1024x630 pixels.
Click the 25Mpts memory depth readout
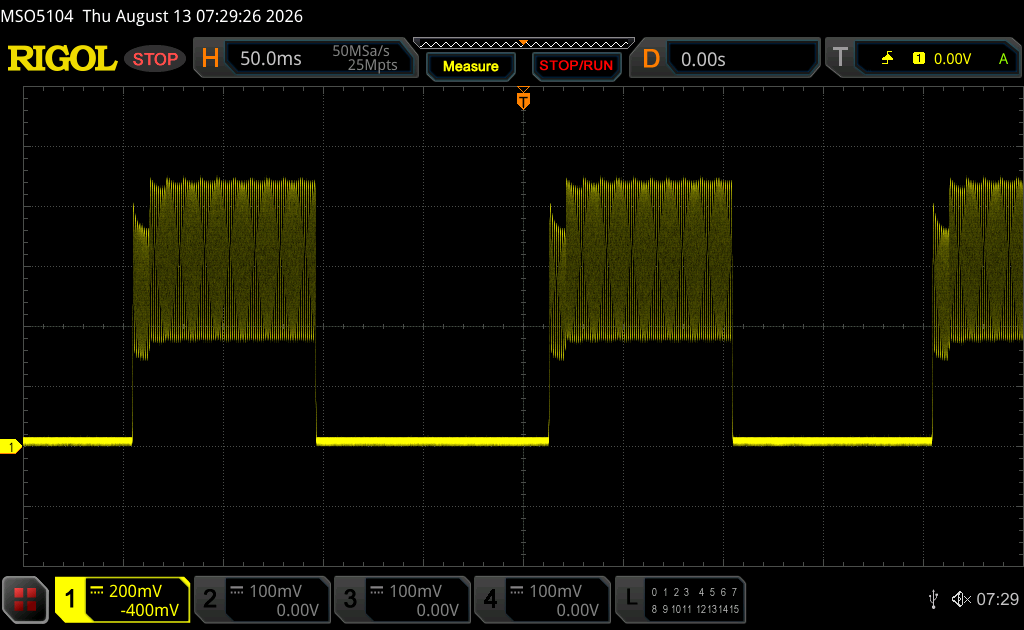372,65
